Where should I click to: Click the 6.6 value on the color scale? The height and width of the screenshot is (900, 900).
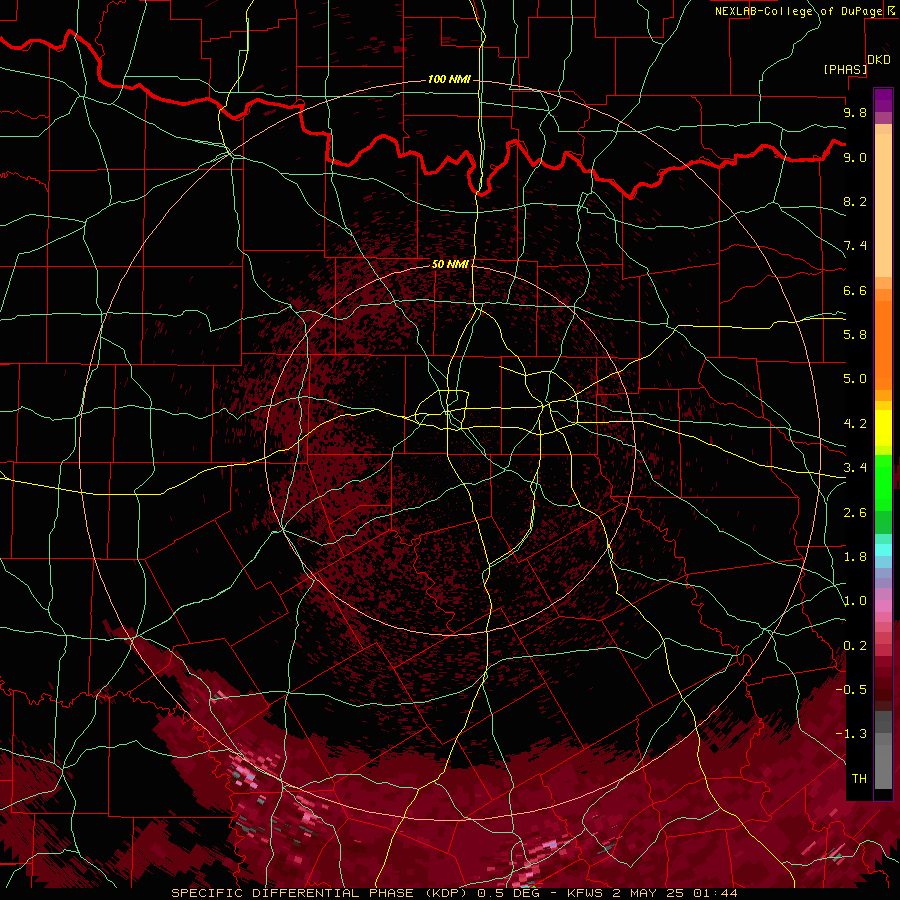(855, 290)
